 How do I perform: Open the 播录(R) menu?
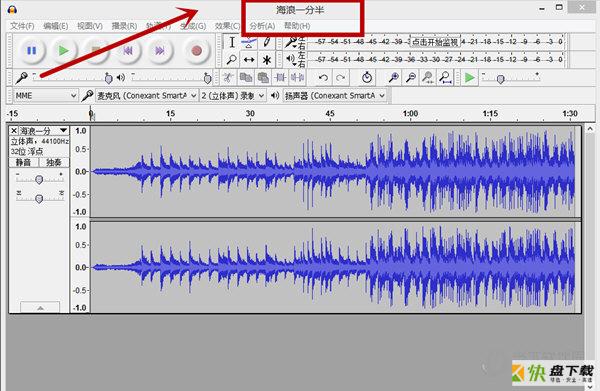click(x=124, y=26)
